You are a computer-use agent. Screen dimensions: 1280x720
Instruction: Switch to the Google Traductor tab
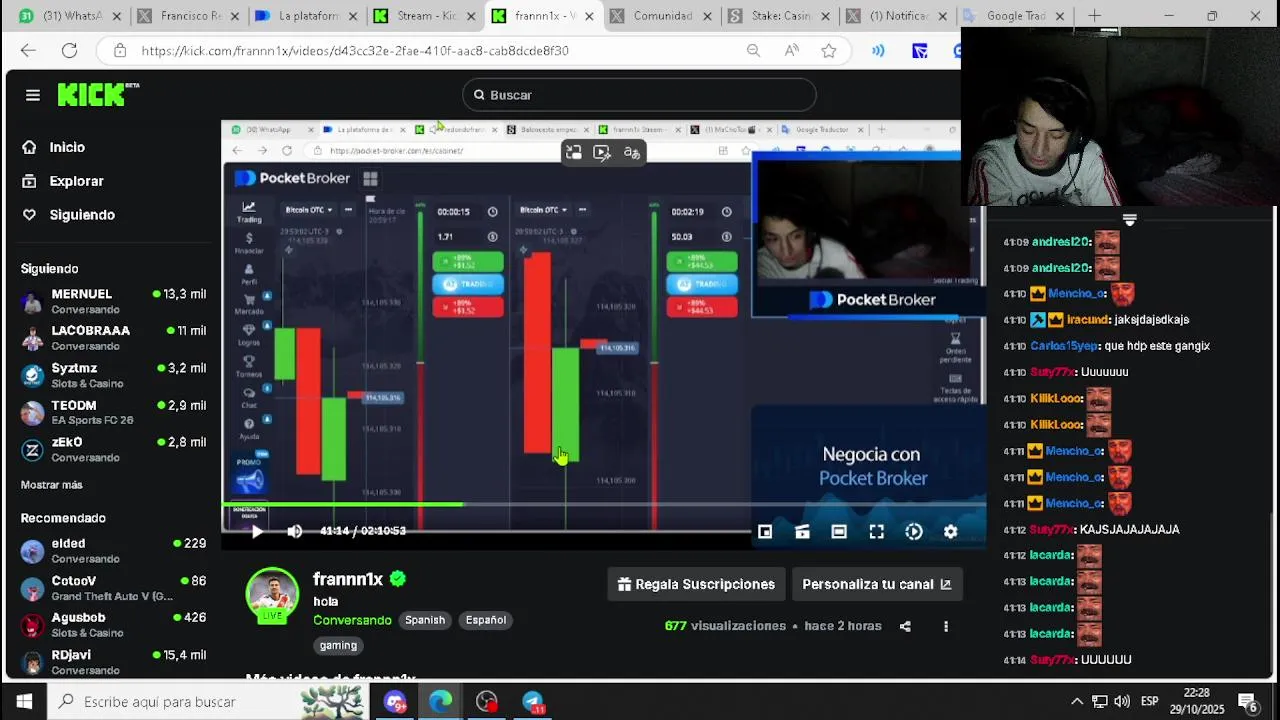tap(1015, 16)
